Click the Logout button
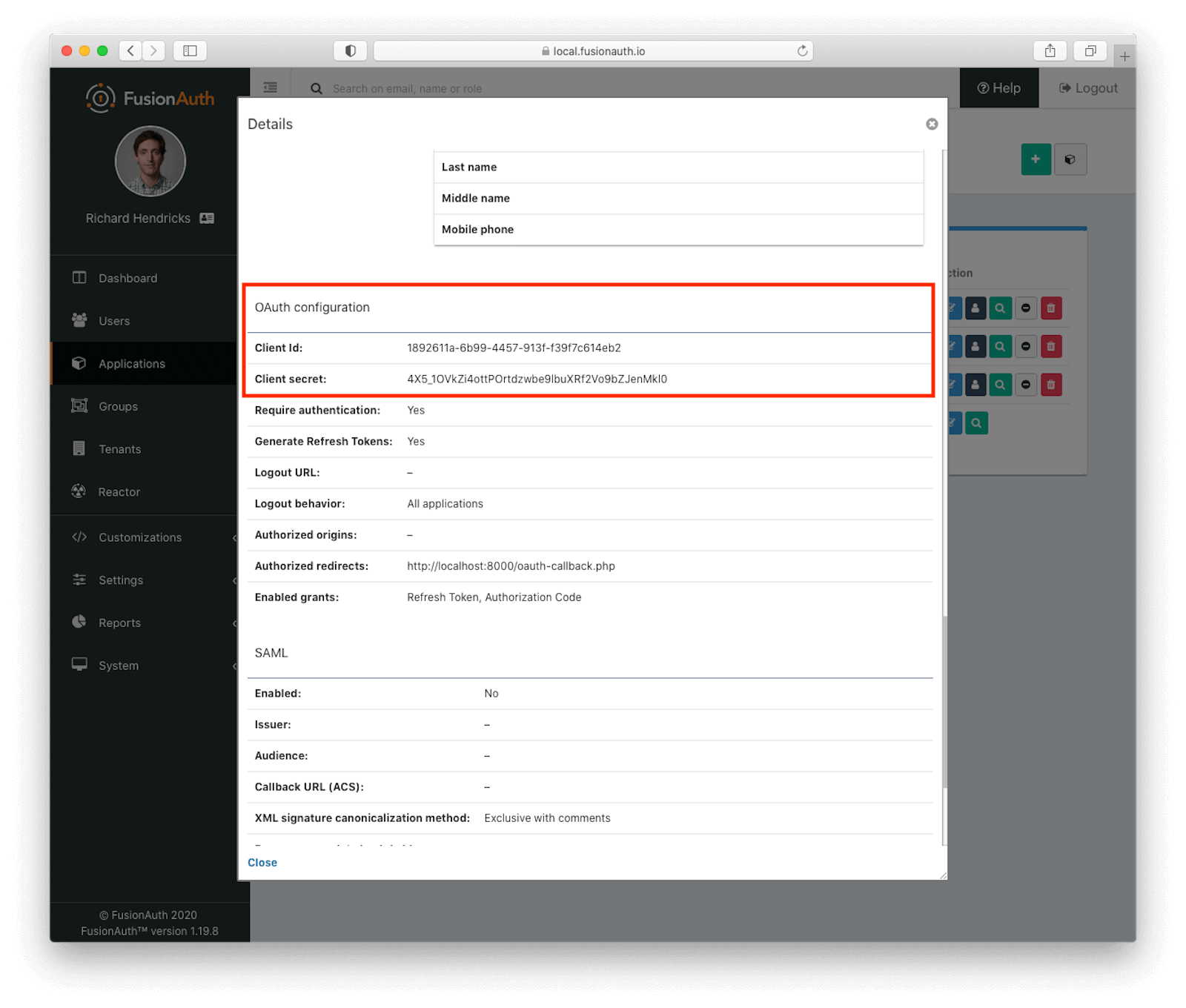The height and width of the screenshot is (1008, 1186). pos(1088,88)
